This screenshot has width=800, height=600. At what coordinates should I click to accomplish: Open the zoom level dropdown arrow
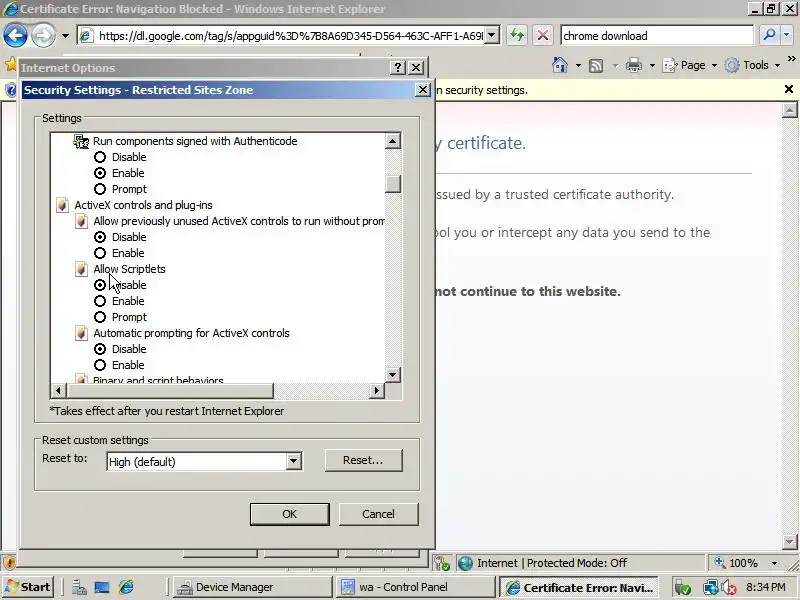[774, 563]
